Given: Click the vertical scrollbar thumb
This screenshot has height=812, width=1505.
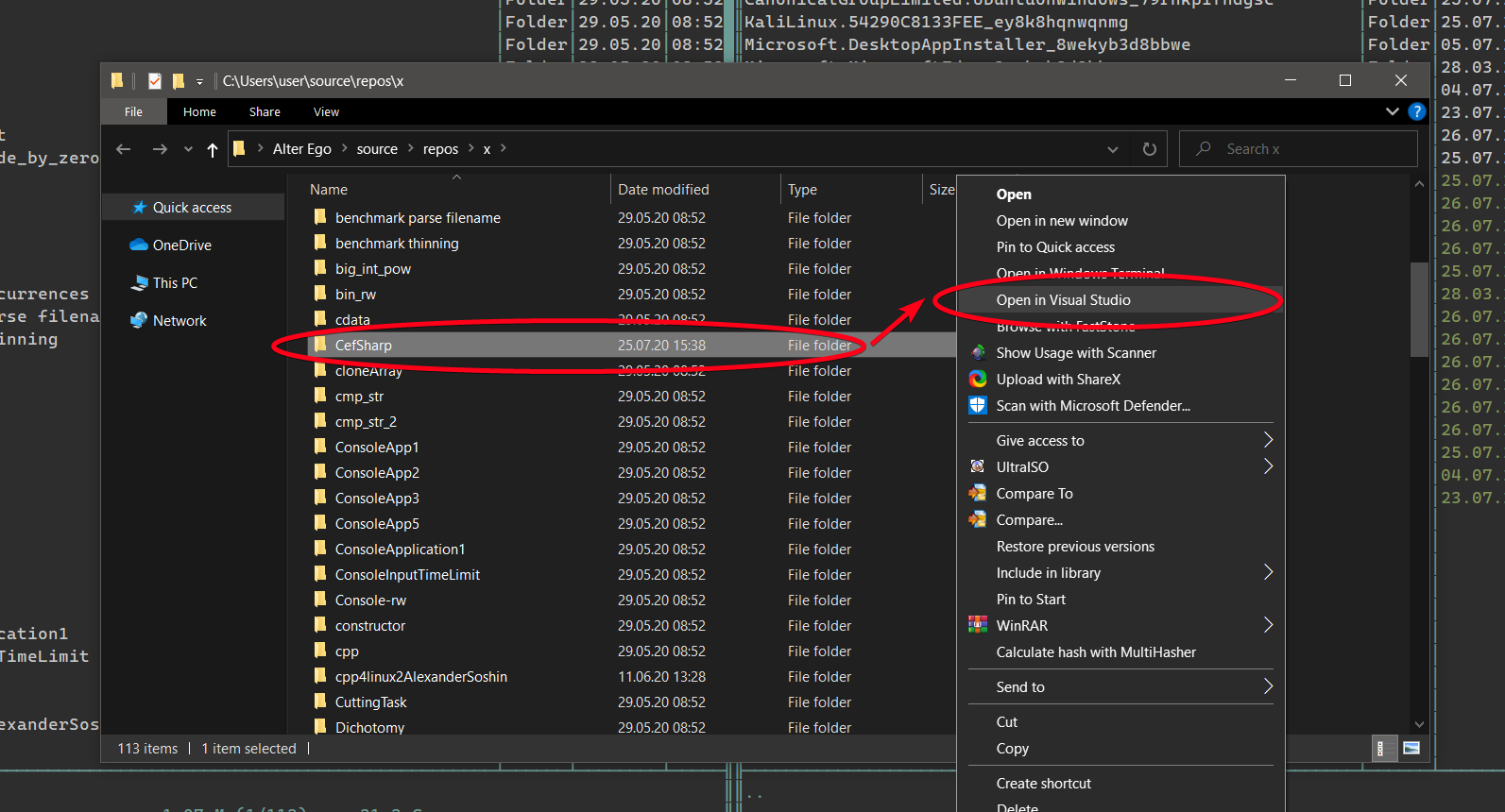Looking at the screenshot, I should click(x=1419, y=310).
